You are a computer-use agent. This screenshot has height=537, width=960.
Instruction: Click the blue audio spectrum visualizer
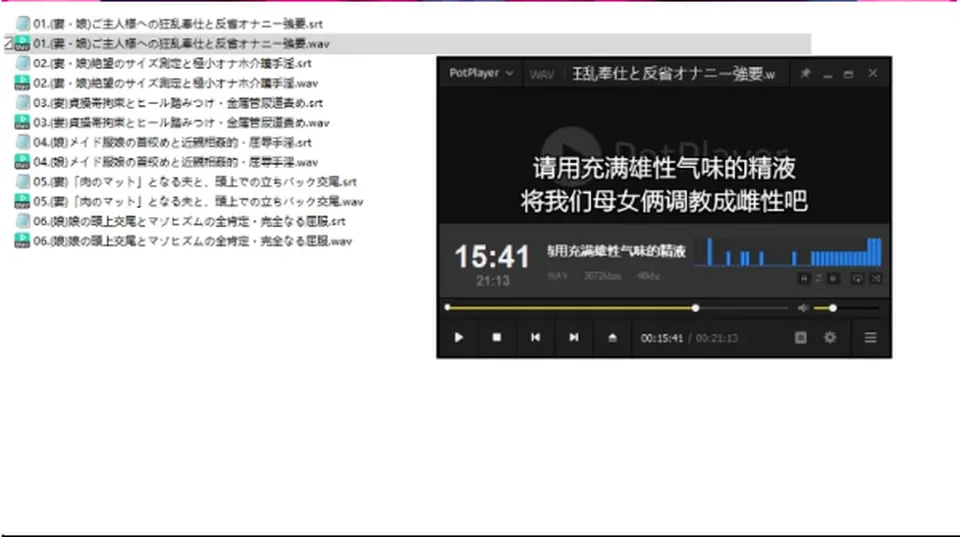point(788,252)
